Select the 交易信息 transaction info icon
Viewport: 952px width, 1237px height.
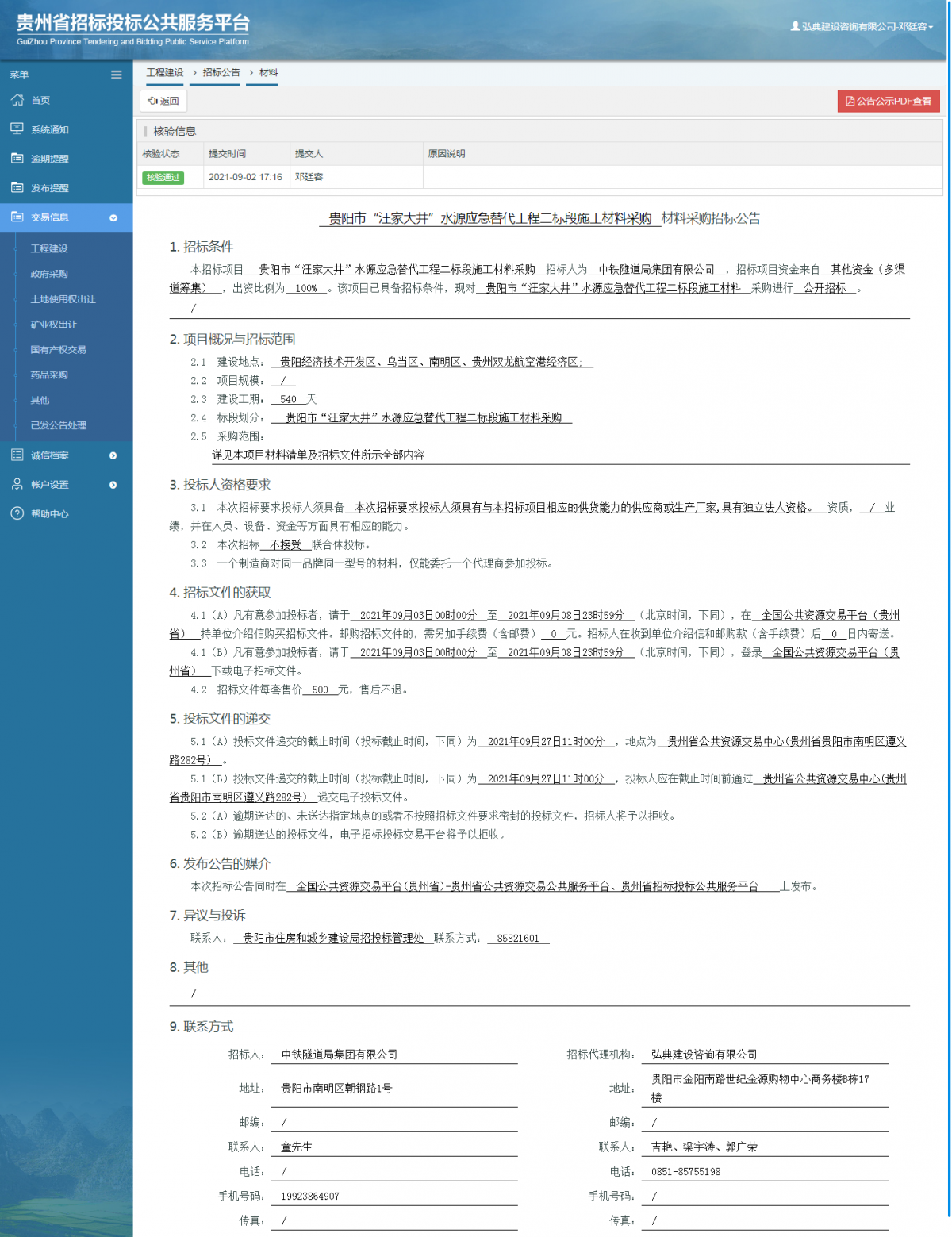[x=17, y=217]
